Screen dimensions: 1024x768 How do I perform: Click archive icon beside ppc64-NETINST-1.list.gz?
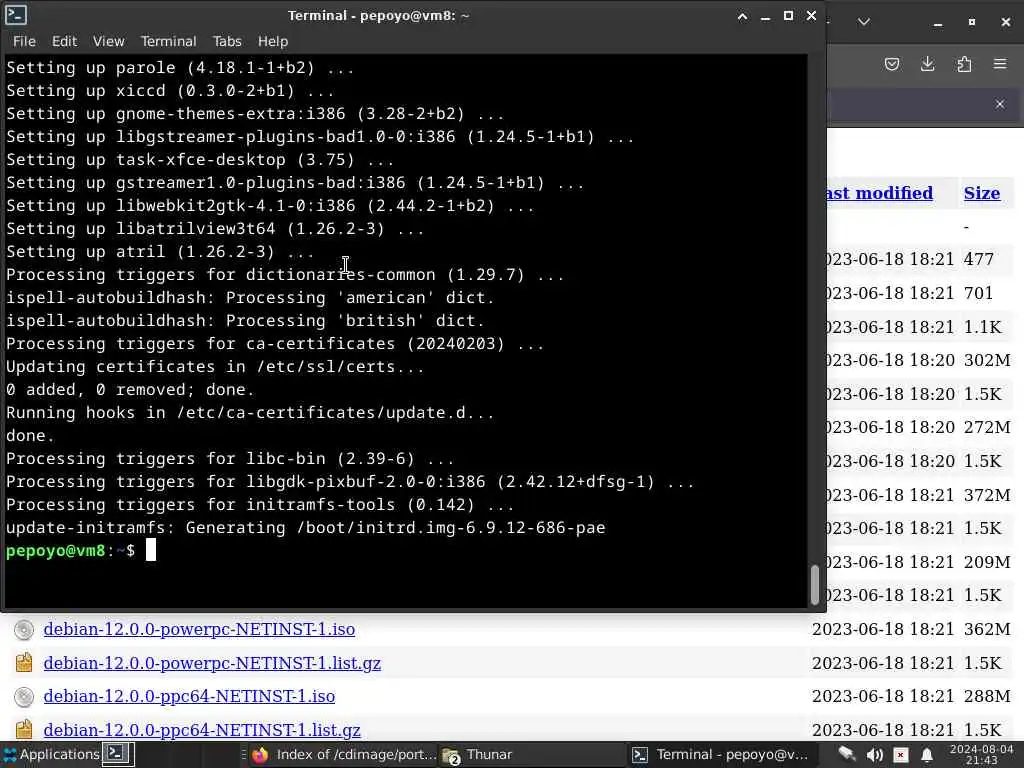tap(24, 729)
